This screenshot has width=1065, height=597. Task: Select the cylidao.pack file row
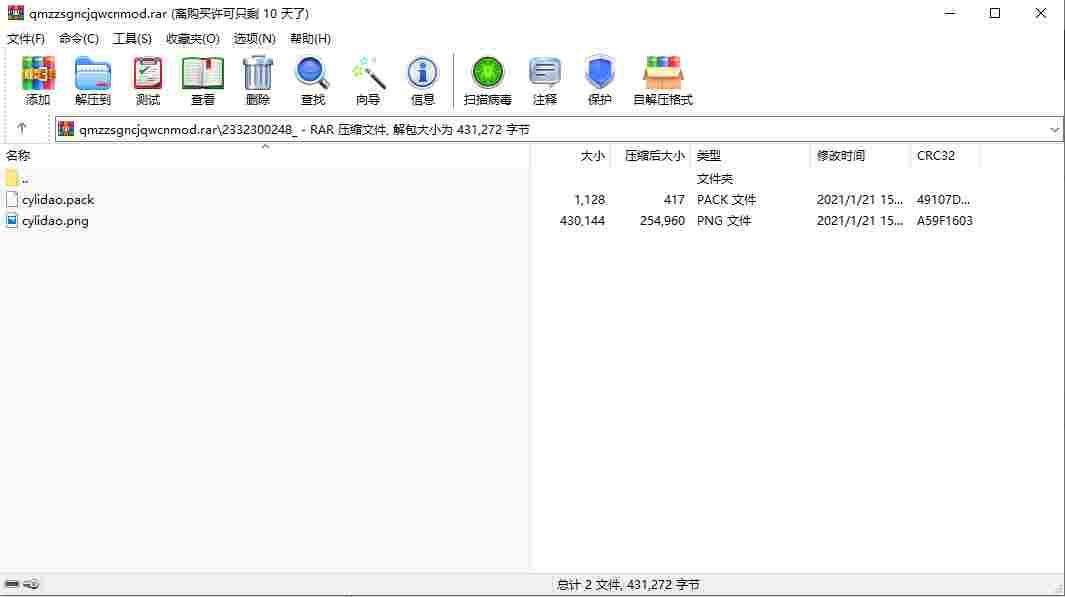coord(489,200)
